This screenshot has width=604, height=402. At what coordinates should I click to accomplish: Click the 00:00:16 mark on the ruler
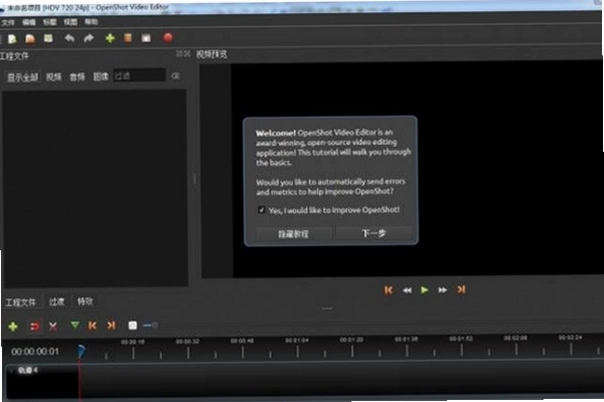tap(133, 342)
